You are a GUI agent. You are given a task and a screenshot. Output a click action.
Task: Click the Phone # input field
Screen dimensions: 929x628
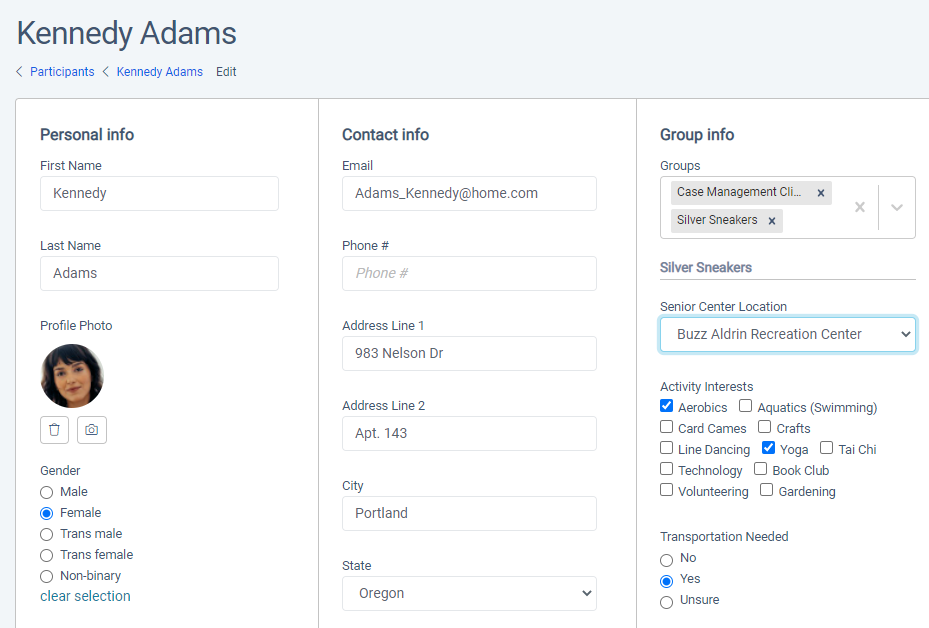pyautogui.click(x=469, y=273)
